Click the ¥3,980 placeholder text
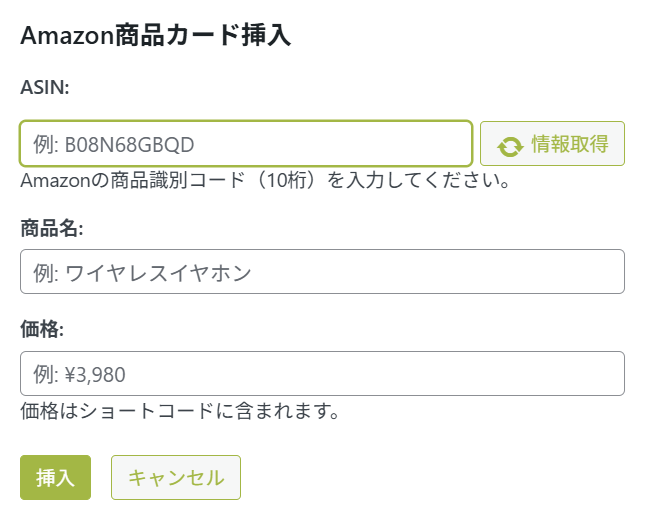 tap(96, 375)
